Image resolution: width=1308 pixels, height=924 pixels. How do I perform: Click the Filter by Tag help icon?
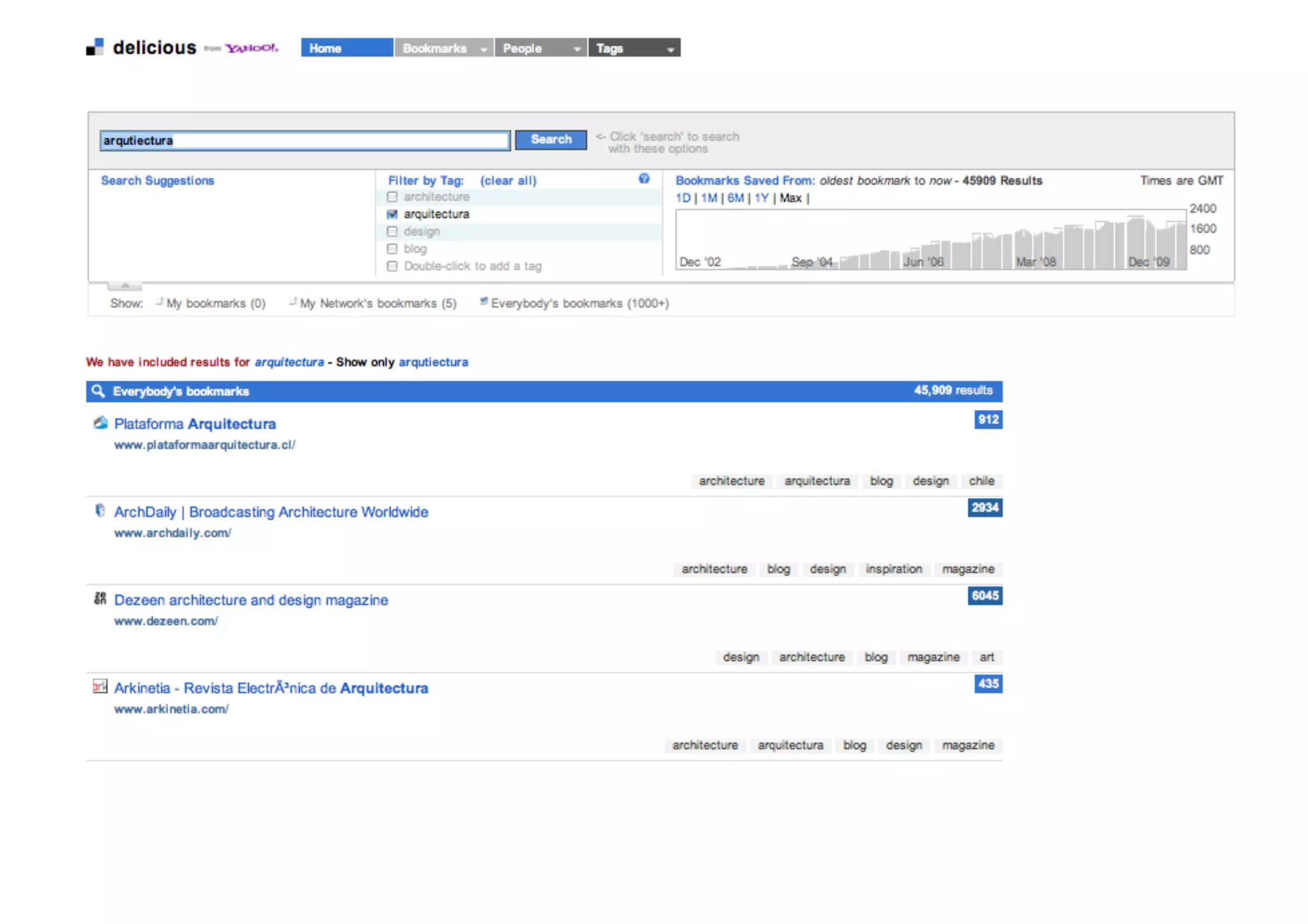tap(644, 179)
